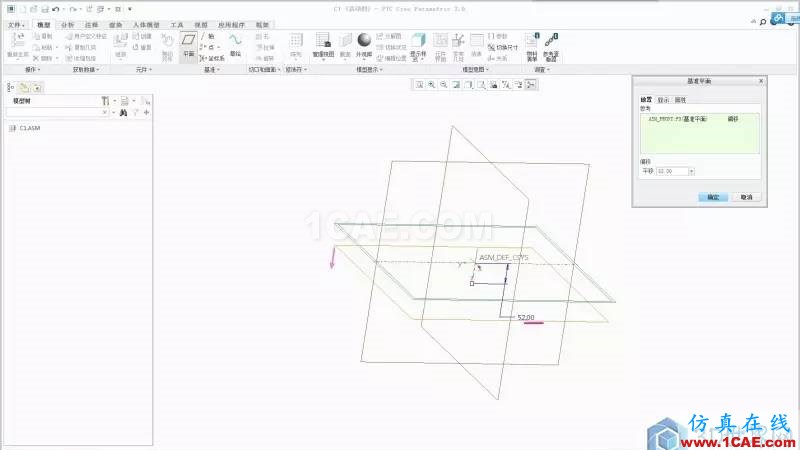The image size is (800, 450).
Task: Click the Save icon in quick access toolbar
Action: 44,9
